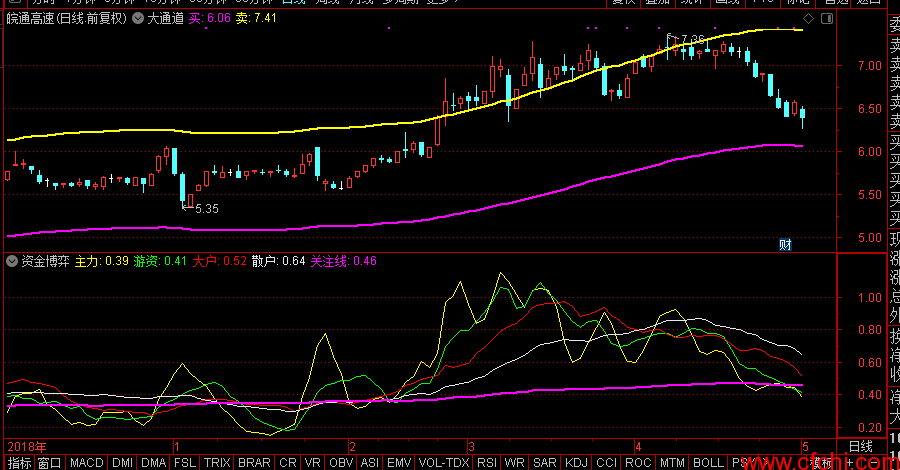Open the dropdown arrow beside 皖通高速 title
The image size is (900, 470).
point(138,18)
